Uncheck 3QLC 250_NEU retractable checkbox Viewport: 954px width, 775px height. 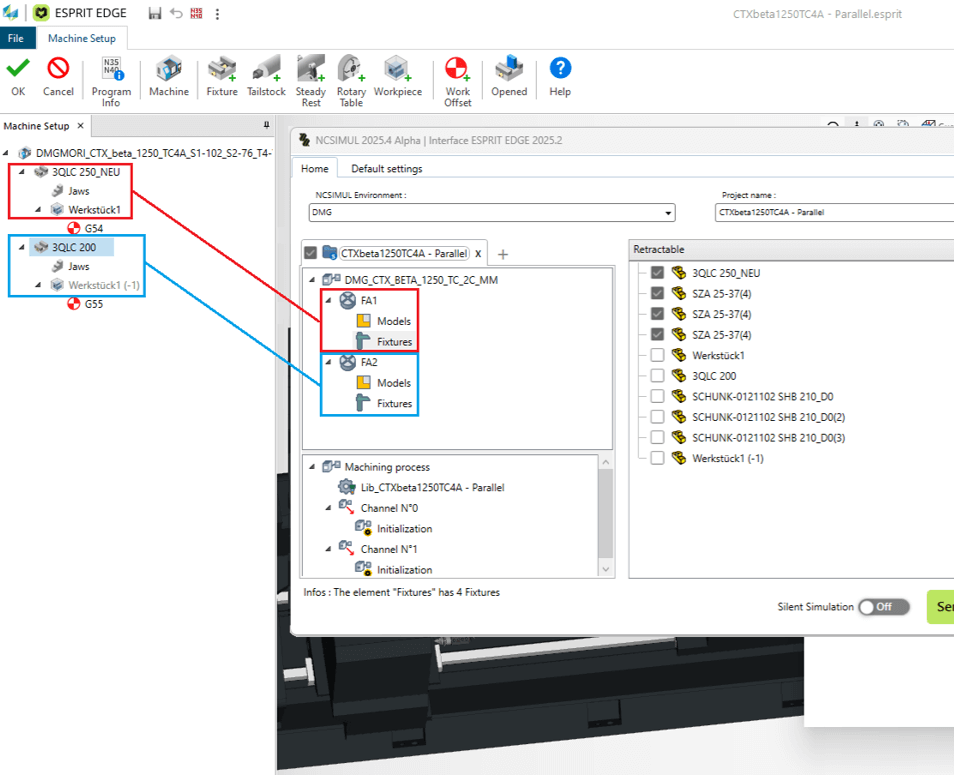pyautogui.click(x=657, y=273)
